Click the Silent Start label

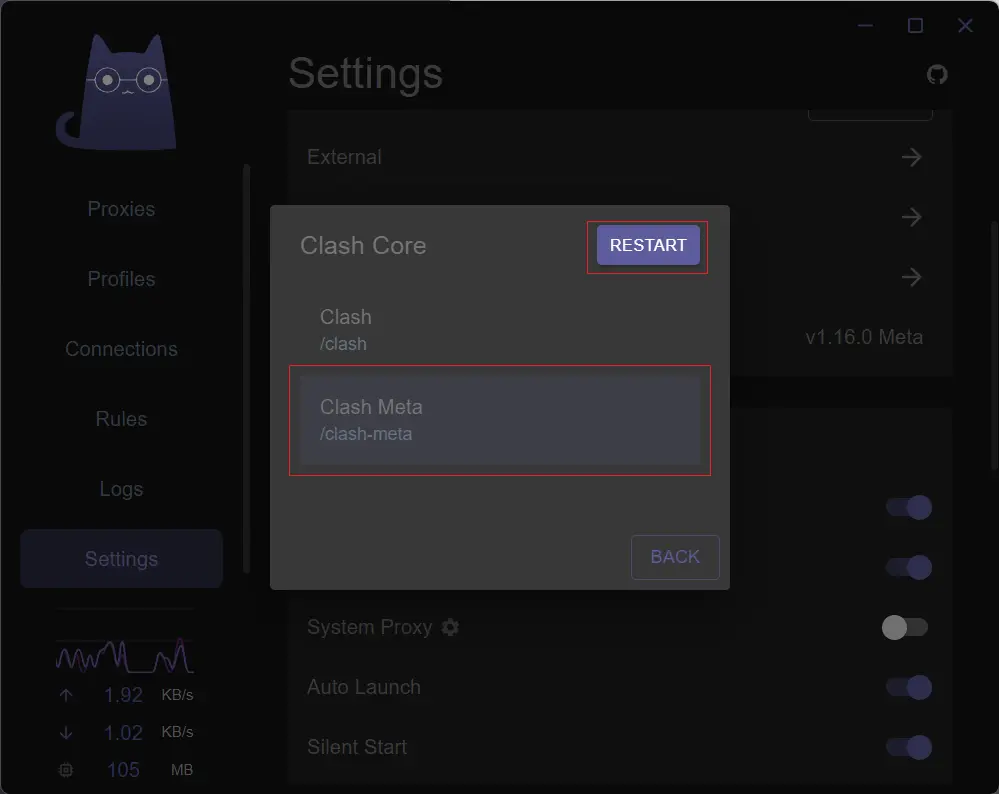[x=357, y=747]
